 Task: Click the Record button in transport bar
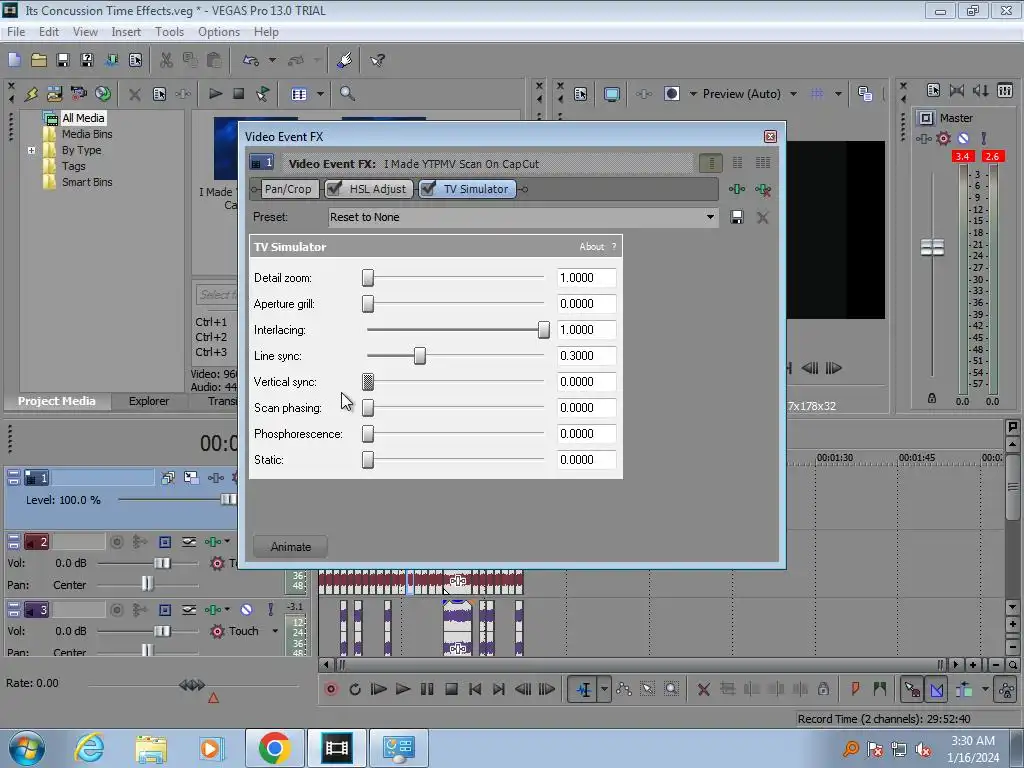point(331,689)
